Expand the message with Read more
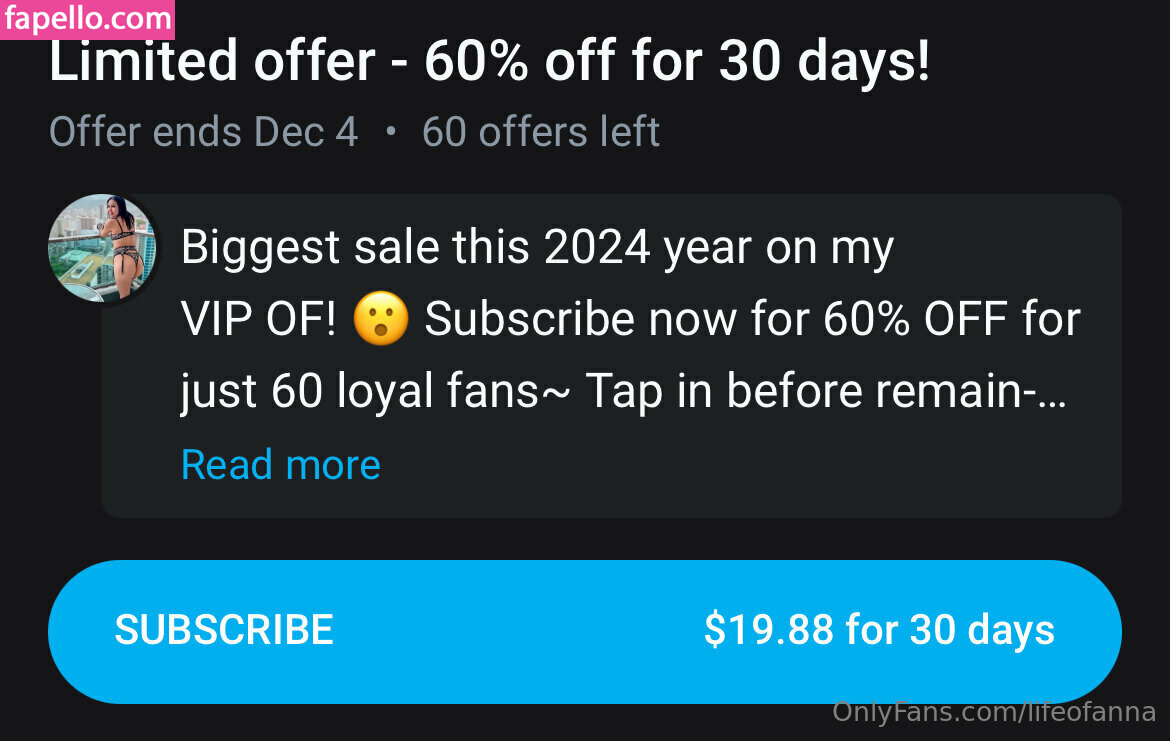Viewport: 1170px width, 741px height. point(280,465)
